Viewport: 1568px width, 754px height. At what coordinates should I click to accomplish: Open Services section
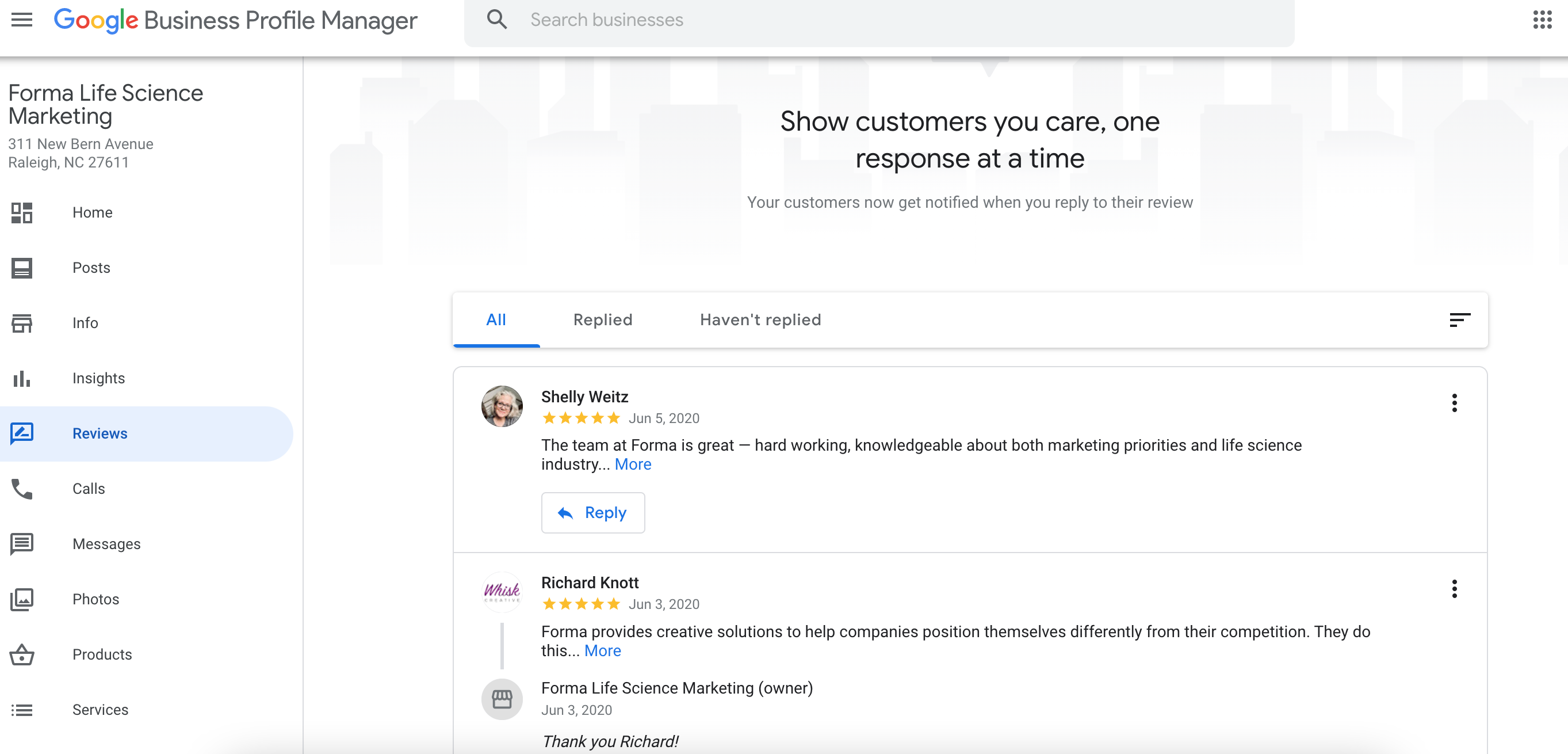[x=101, y=710]
